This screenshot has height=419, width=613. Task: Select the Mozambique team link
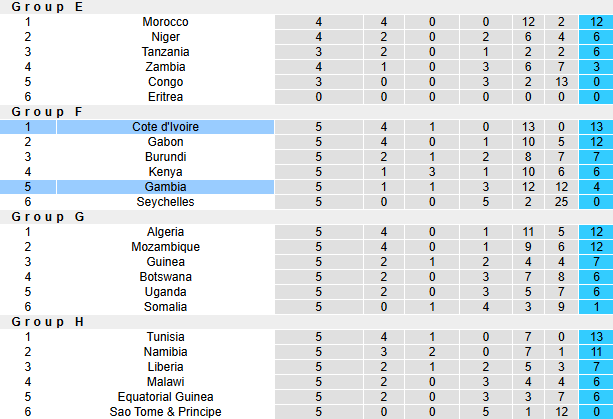coord(165,247)
